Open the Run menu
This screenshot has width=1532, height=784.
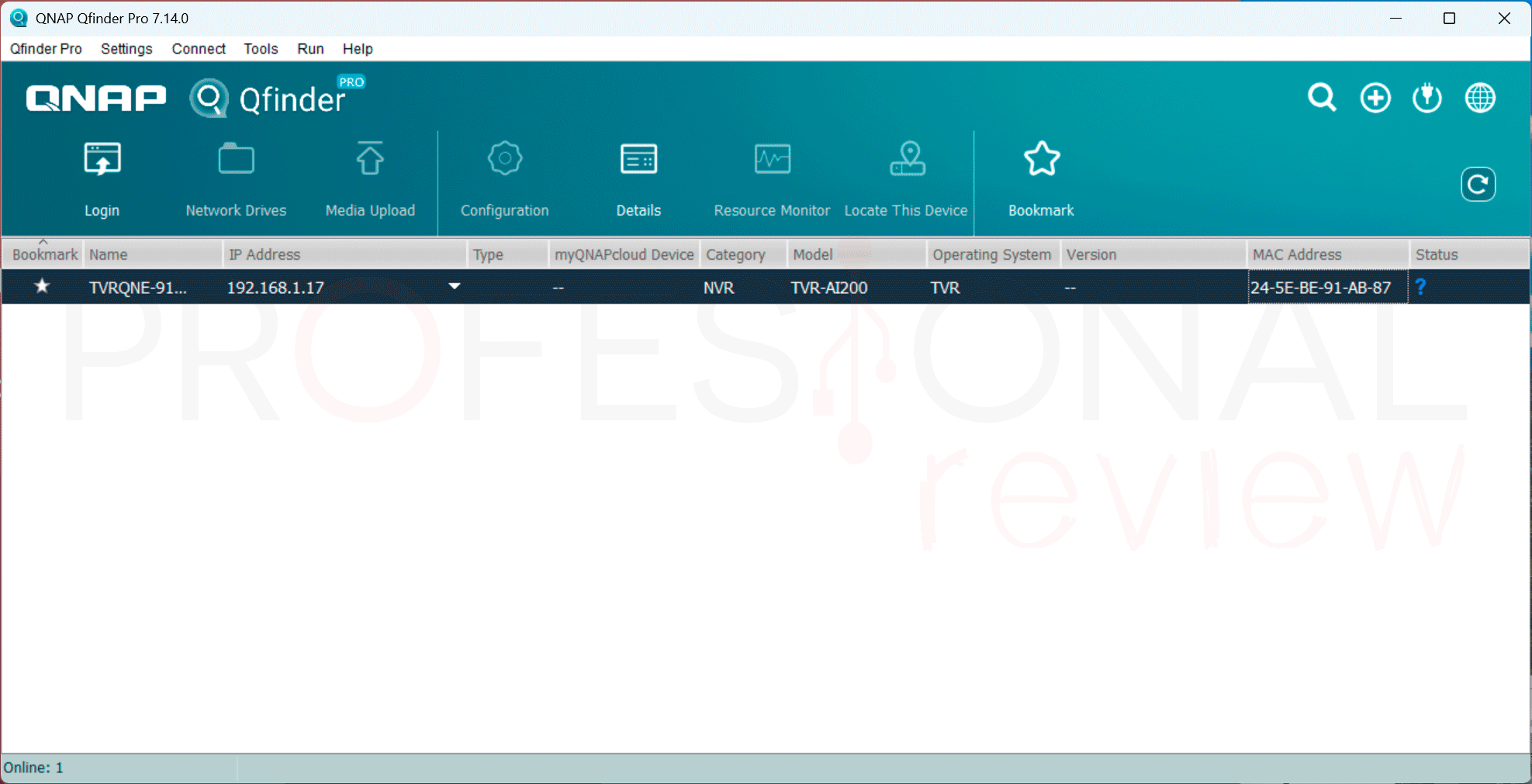310,49
